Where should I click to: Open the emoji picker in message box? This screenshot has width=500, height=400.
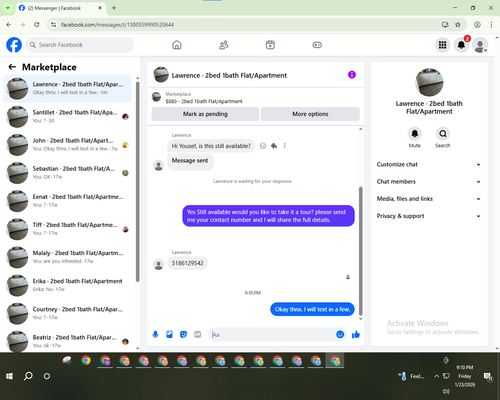pyautogui.click(x=340, y=334)
